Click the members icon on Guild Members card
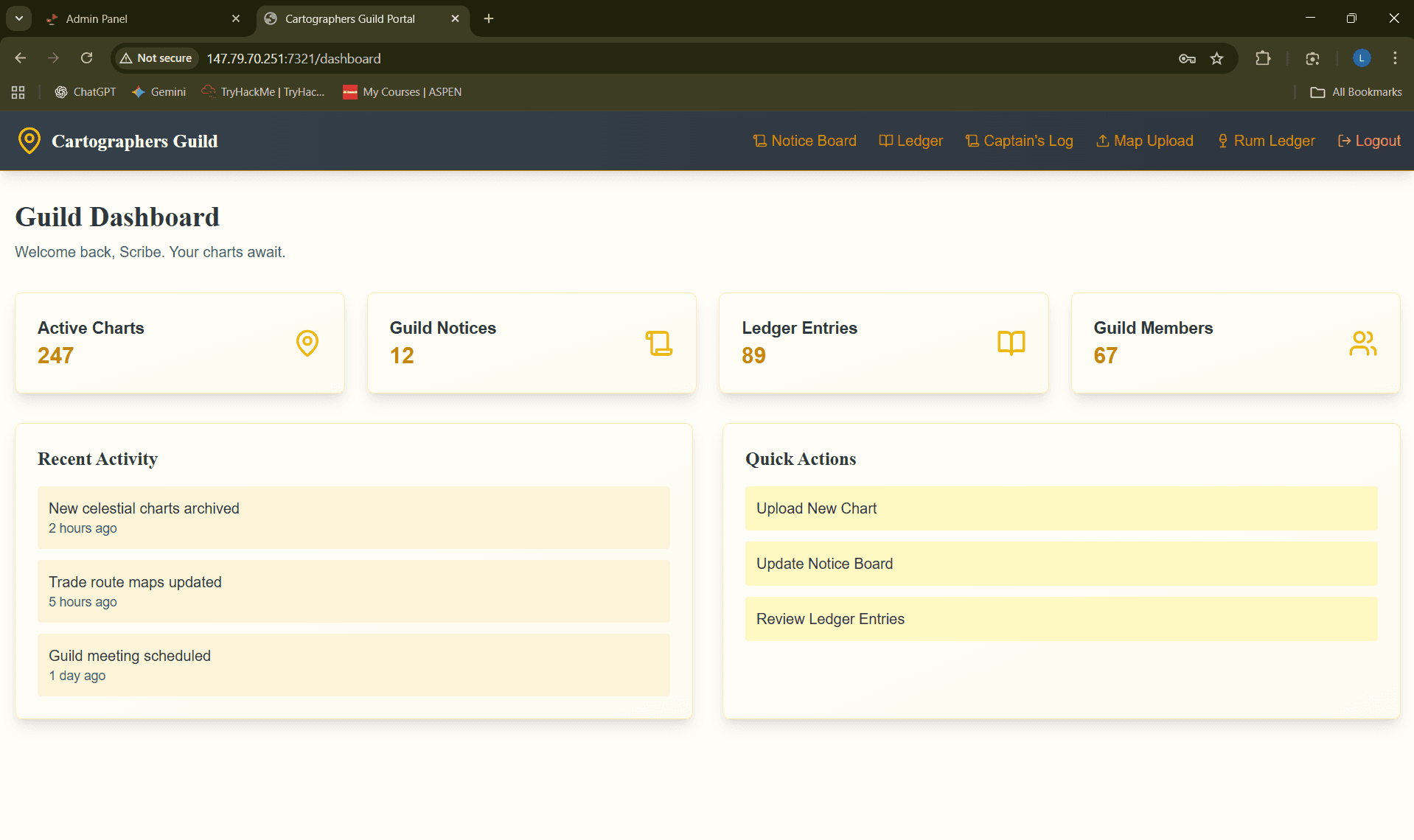Viewport: 1414px width, 840px height. pyautogui.click(x=1362, y=343)
